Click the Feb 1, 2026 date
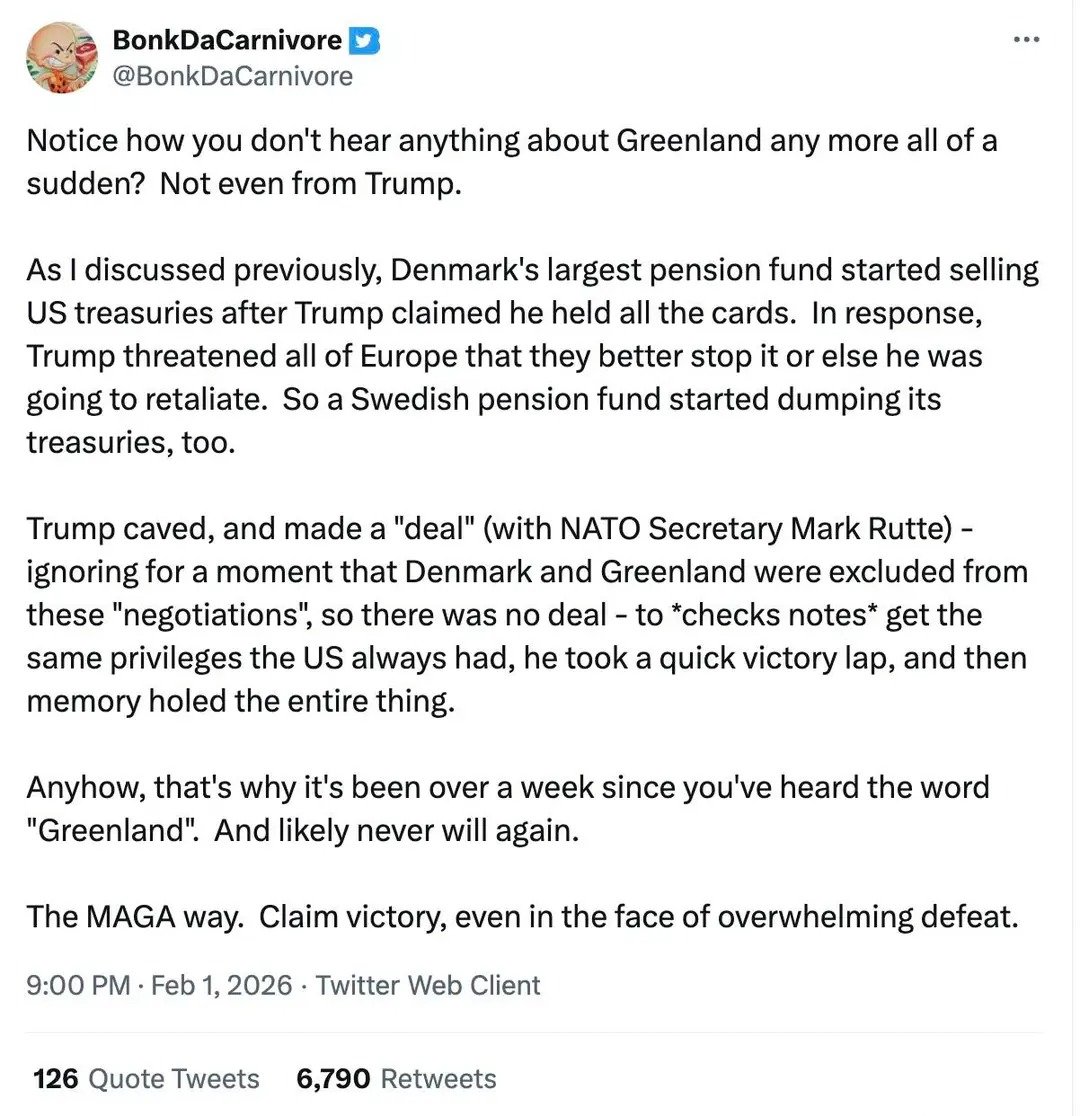This screenshot has height=1116, width=1080. 223,985
